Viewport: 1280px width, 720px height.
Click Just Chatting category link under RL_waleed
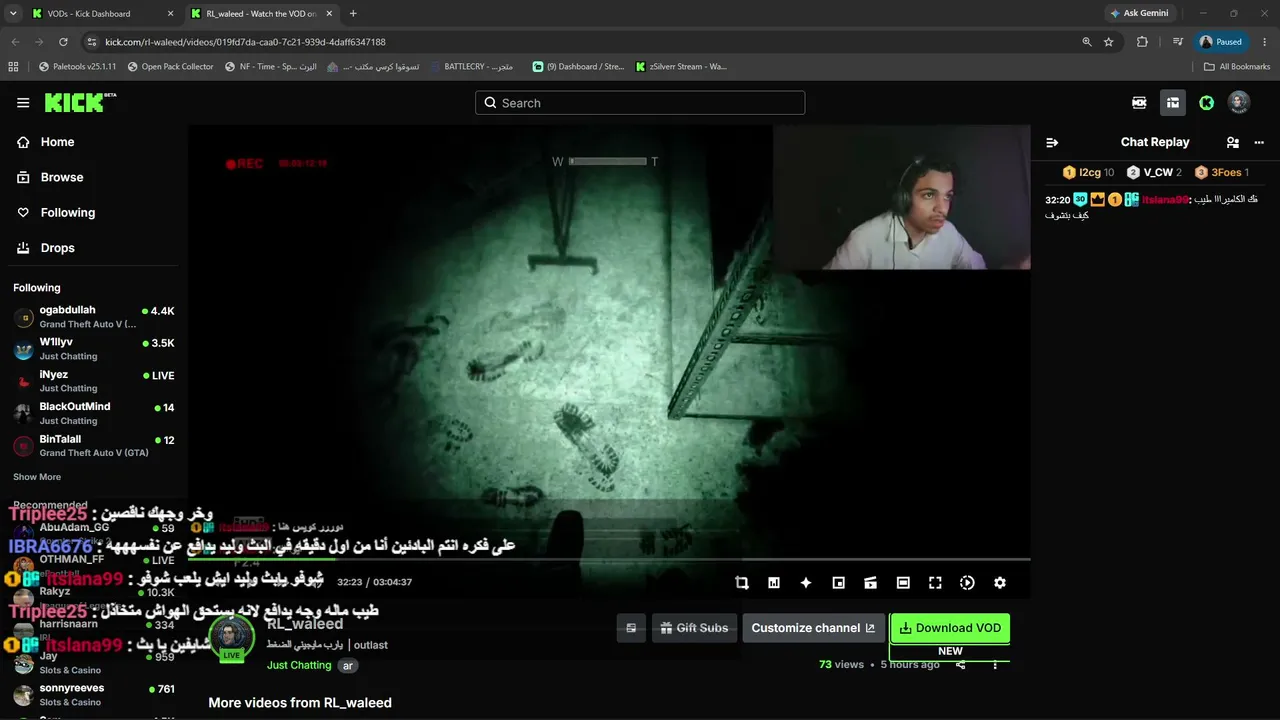(299, 665)
